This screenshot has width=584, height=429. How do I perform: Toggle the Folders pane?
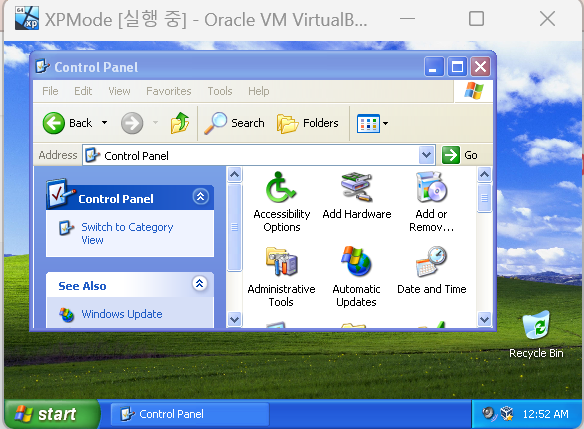(x=308, y=123)
